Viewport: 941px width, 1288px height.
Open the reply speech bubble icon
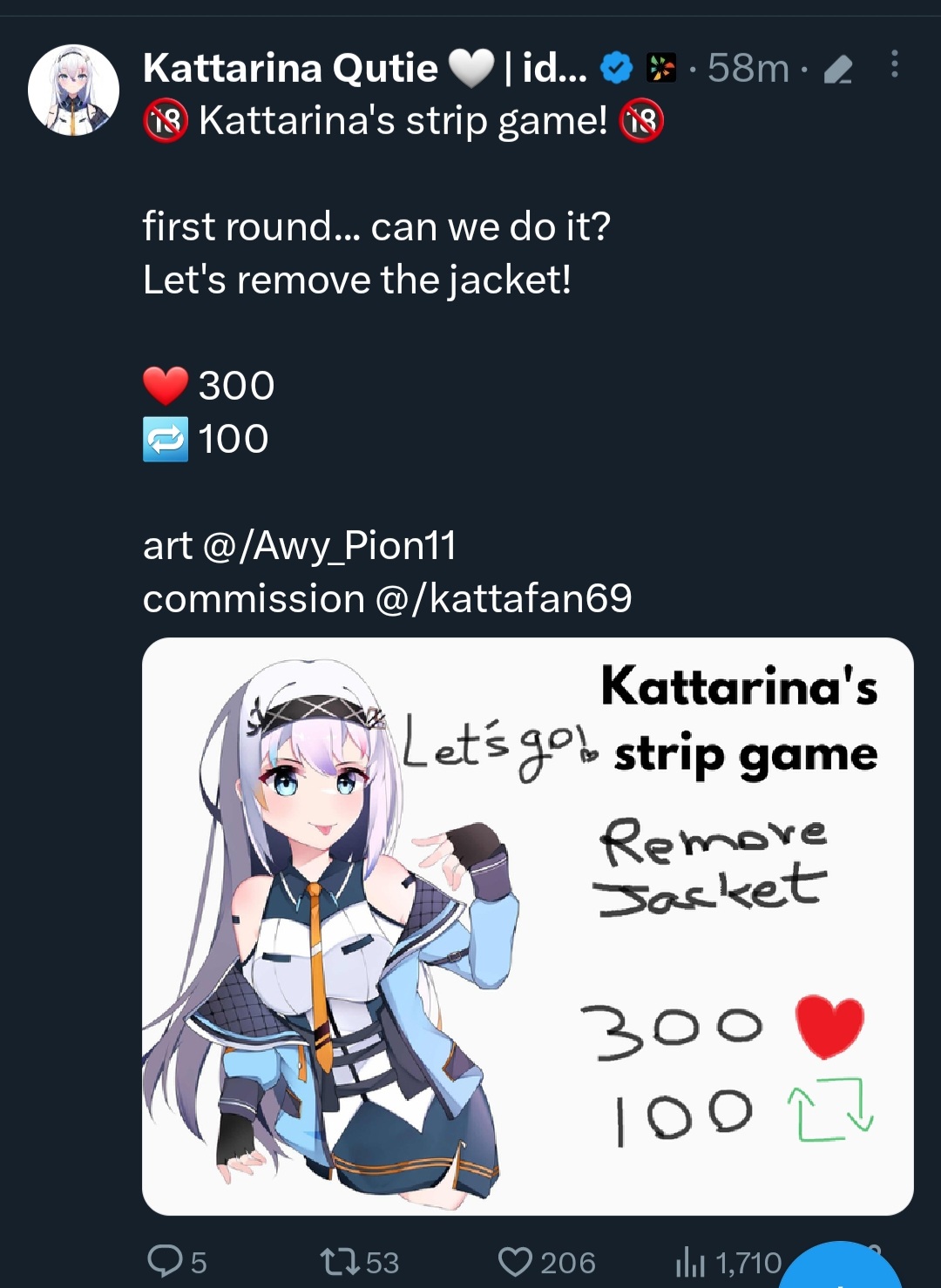pos(165,1260)
